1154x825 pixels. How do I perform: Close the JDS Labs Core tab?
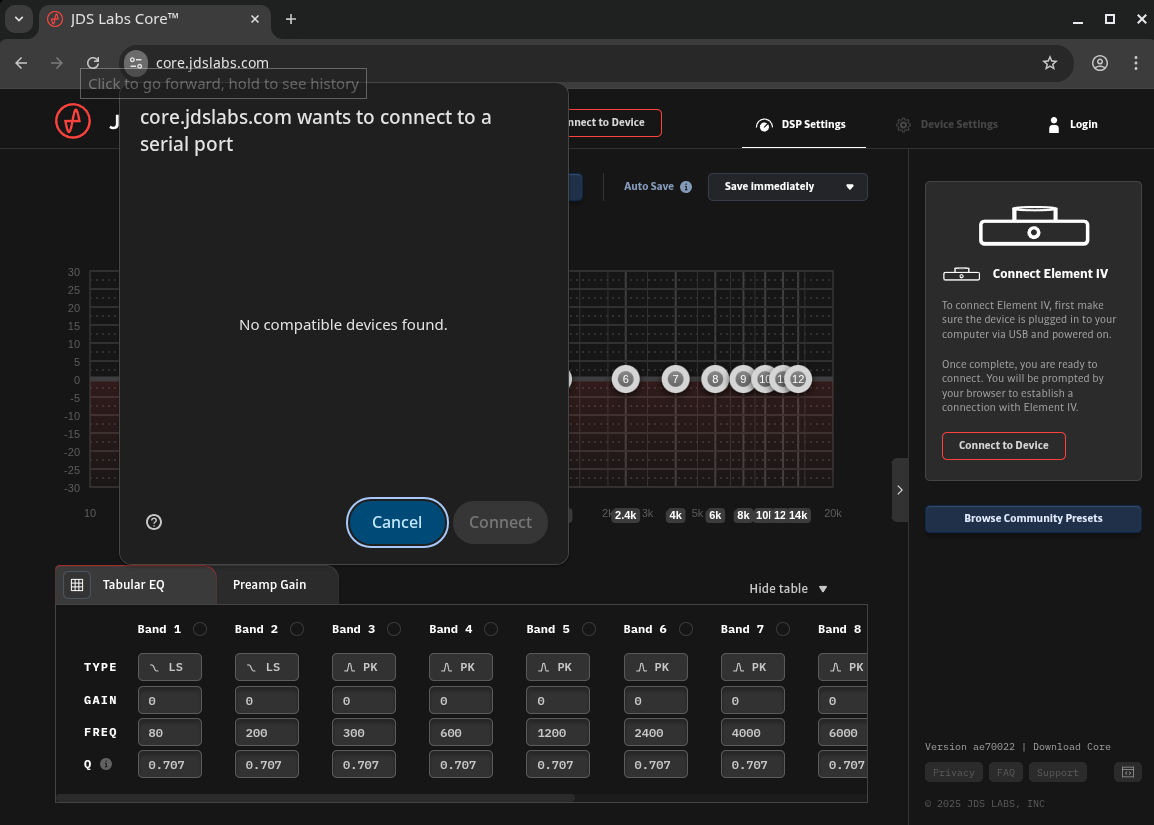[x=255, y=19]
